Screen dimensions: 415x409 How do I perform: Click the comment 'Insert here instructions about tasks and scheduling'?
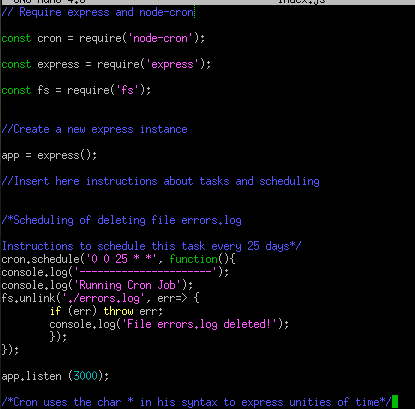(160, 181)
